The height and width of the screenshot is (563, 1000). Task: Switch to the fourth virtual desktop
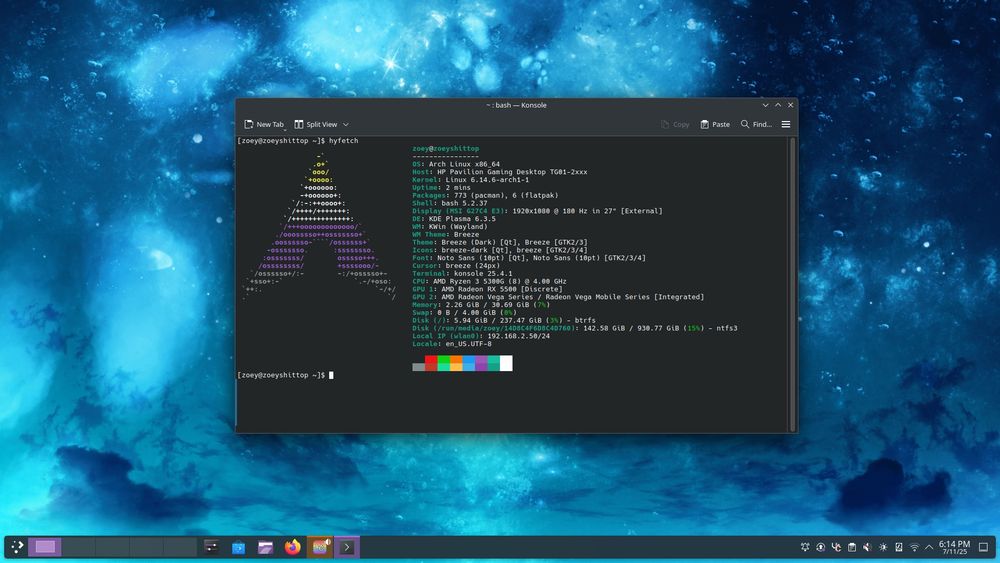(x=146, y=546)
